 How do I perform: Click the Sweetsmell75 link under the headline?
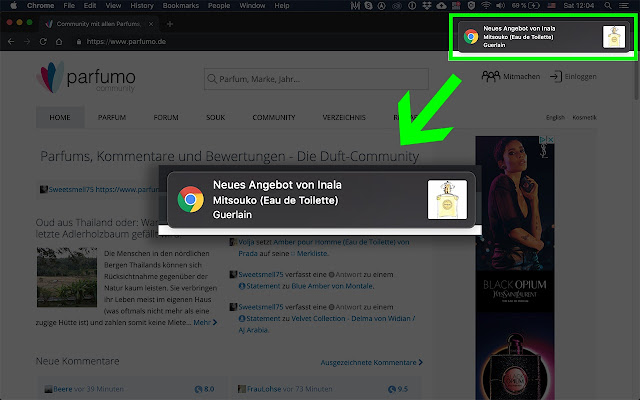tap(71, 189)
